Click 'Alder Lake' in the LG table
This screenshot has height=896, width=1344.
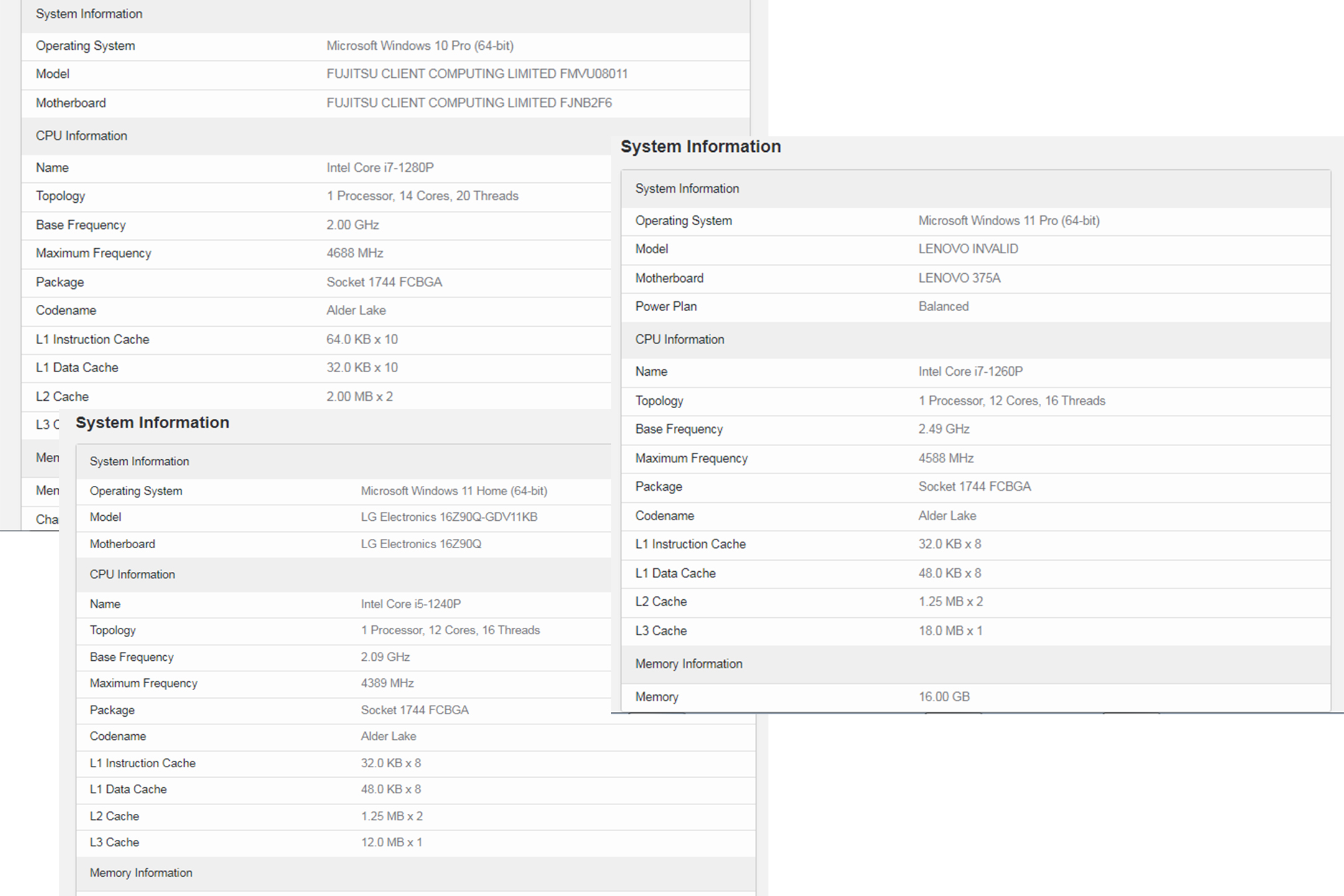click(x=388, y=736)
